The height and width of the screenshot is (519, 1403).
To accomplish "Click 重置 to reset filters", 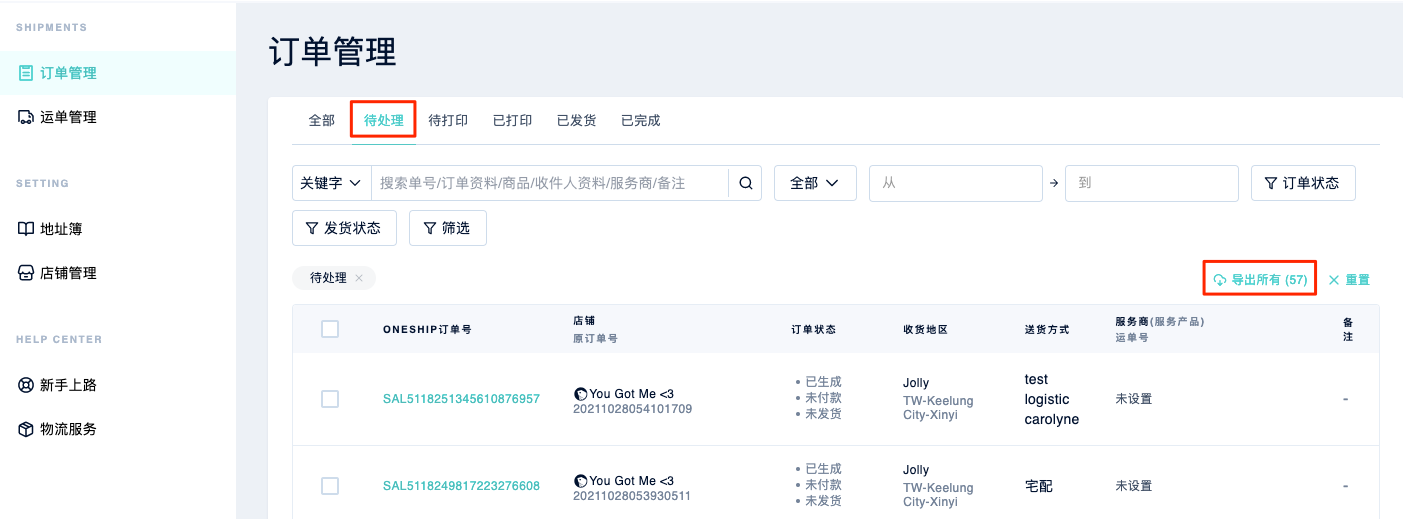I will [1349, 280].
